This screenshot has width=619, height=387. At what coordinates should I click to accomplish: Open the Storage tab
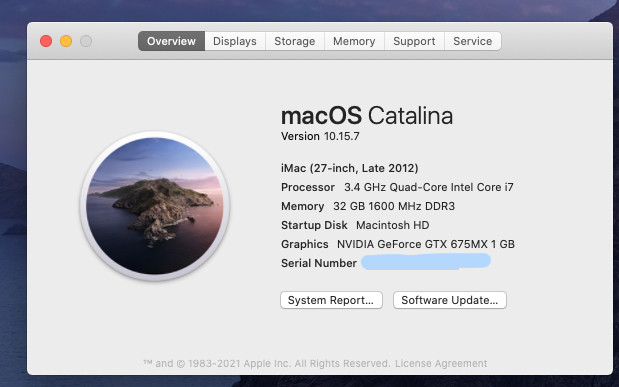tap(294, 41)
